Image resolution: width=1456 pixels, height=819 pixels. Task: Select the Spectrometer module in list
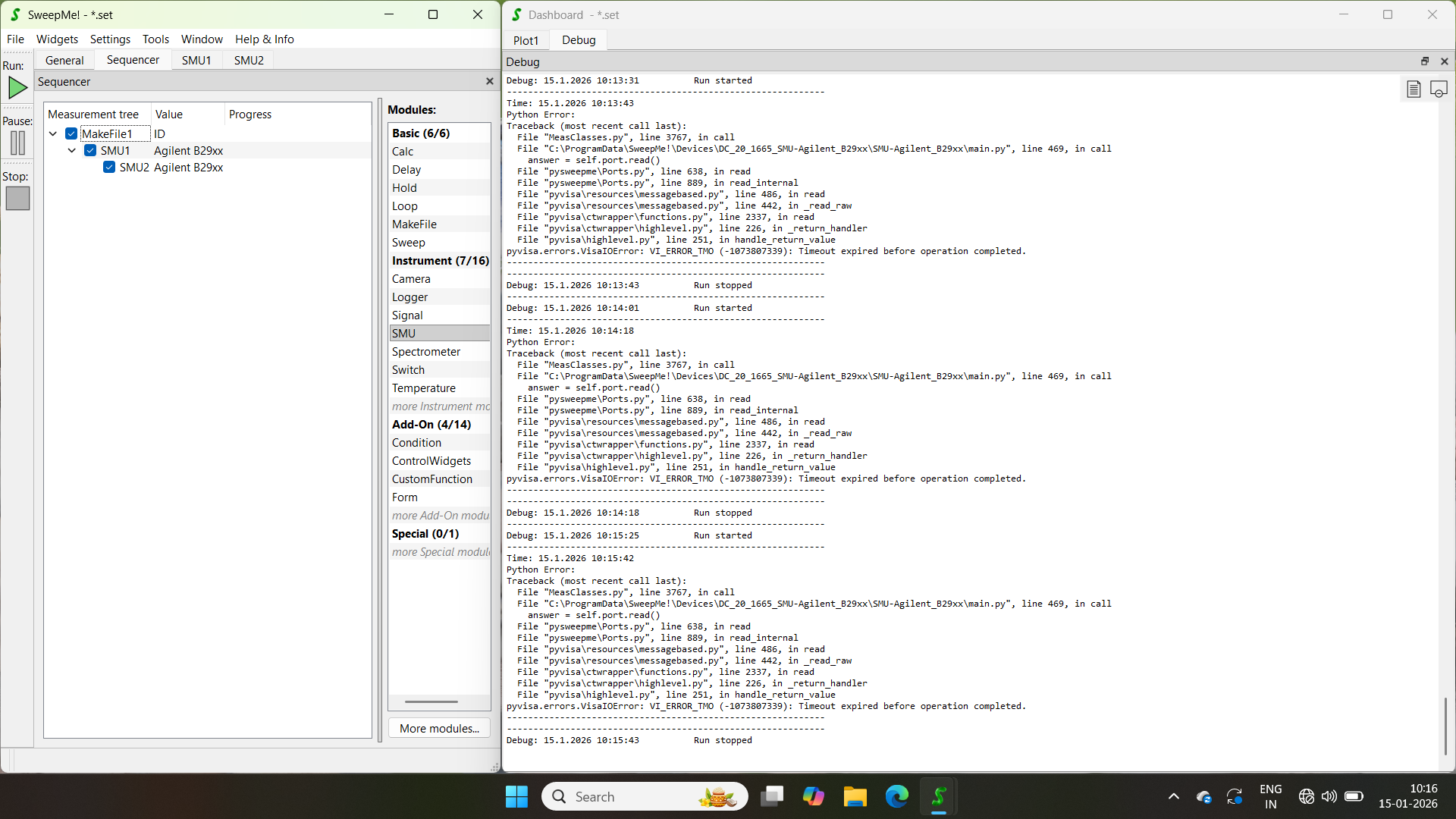click(x=426, y=351)
